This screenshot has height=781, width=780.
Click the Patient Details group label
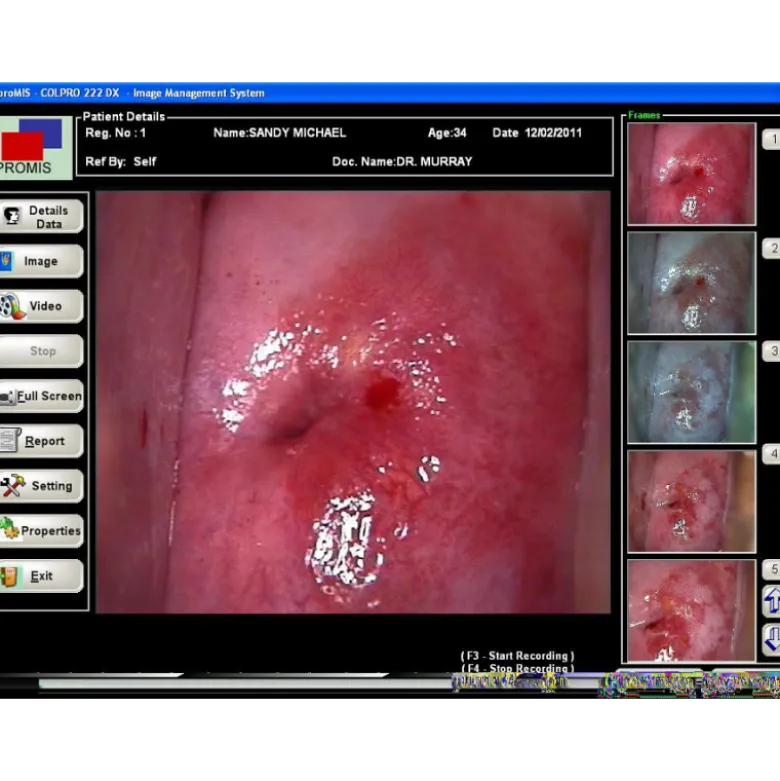[124, 117]
